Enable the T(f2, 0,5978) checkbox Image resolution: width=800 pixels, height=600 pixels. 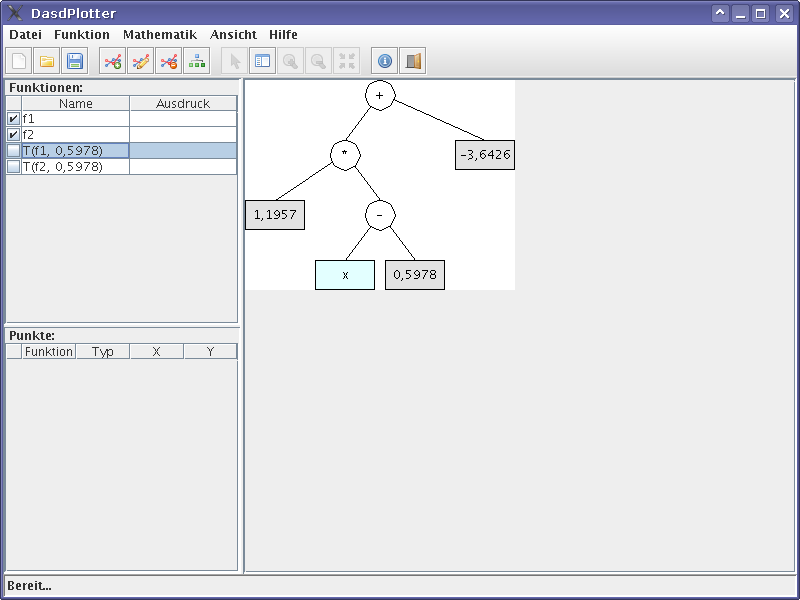click(13, 167)
